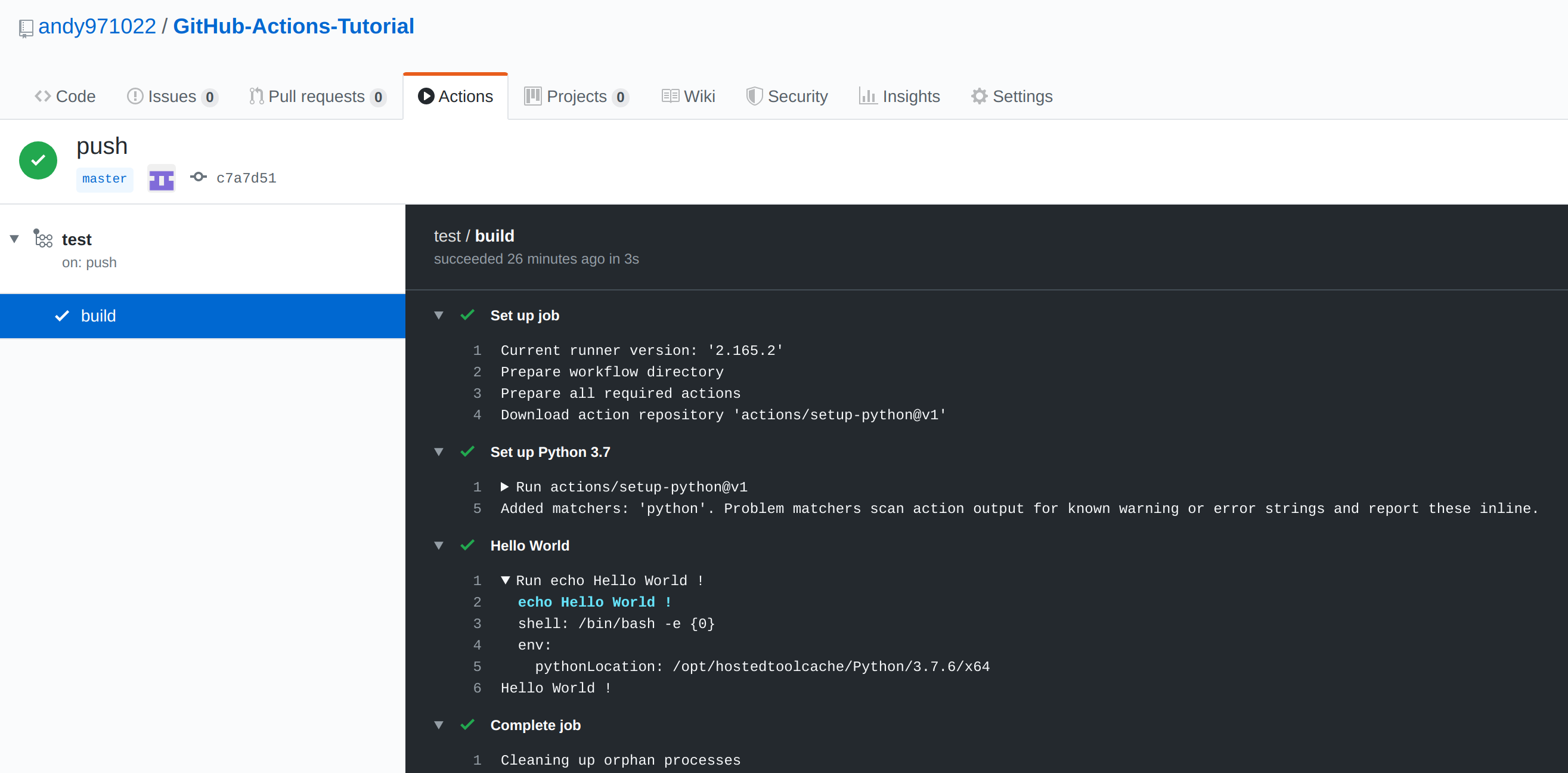The height and width of the screenshot is (773, 1568).
Task: Click the workflow graph icon beside test
Action: pos(42,238)
